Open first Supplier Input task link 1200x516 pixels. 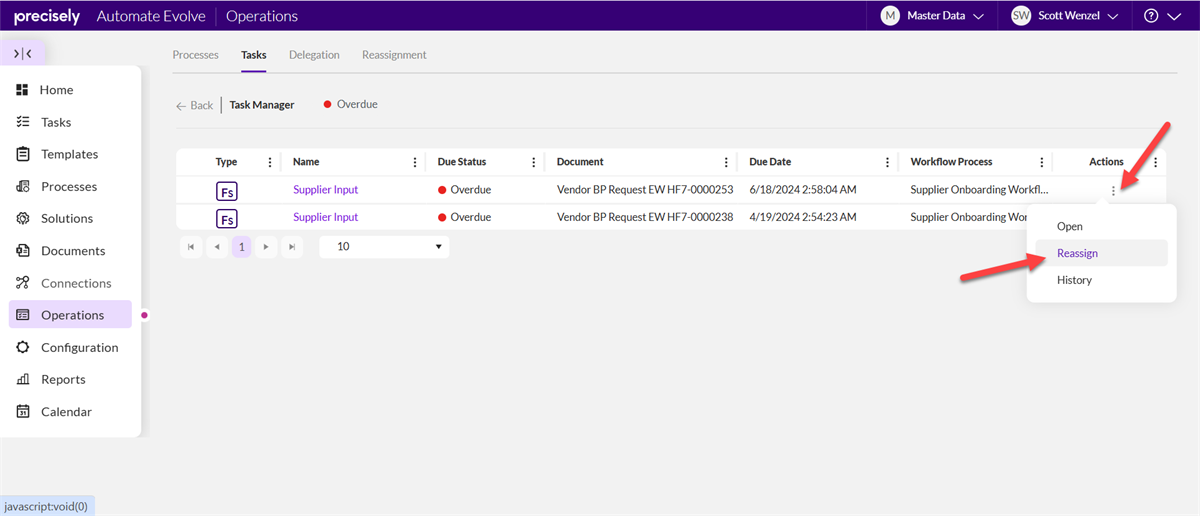(x=325, y=190)
